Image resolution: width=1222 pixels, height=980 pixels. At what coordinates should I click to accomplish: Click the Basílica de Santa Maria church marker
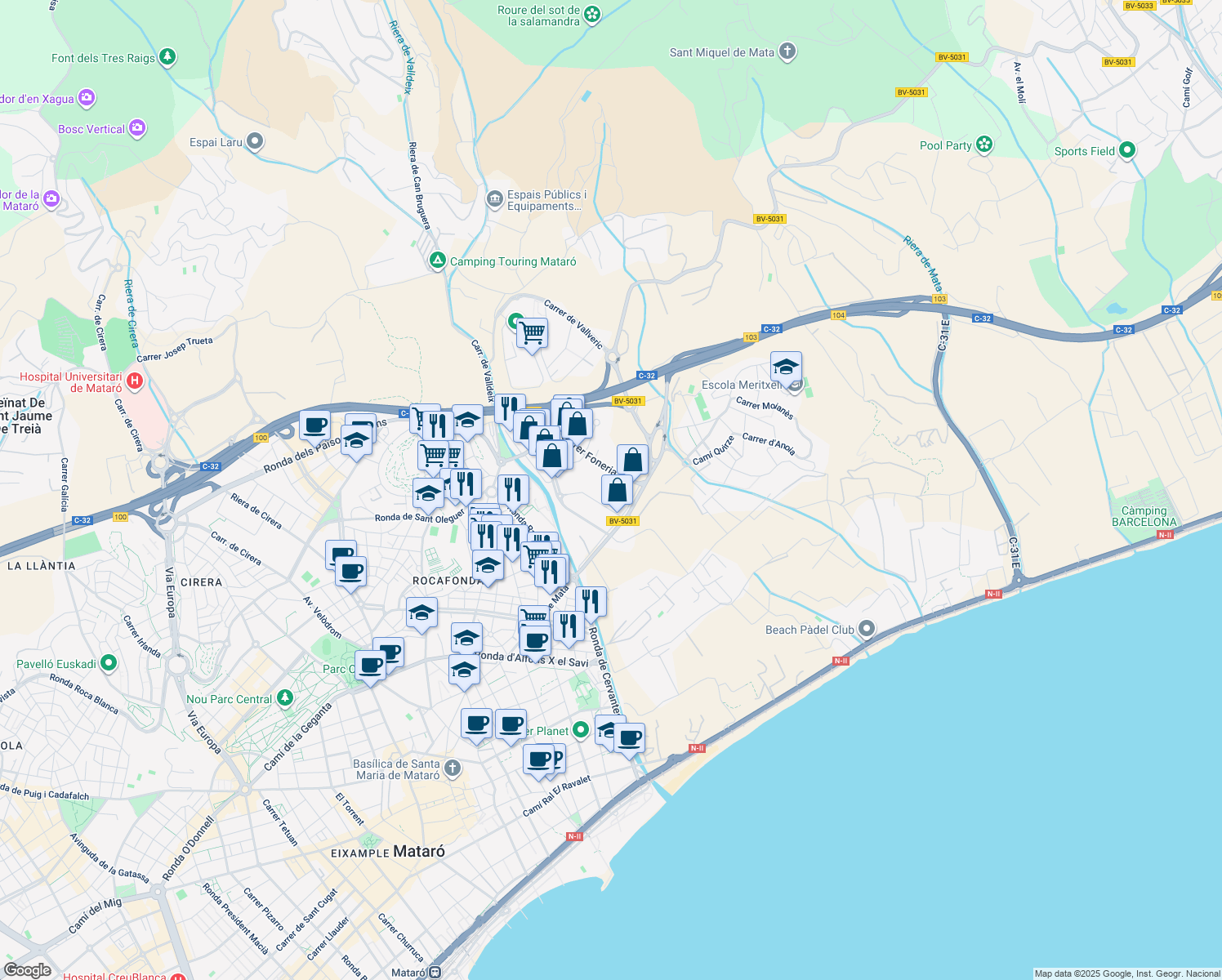pyautogui.click(x=452, y=768)
